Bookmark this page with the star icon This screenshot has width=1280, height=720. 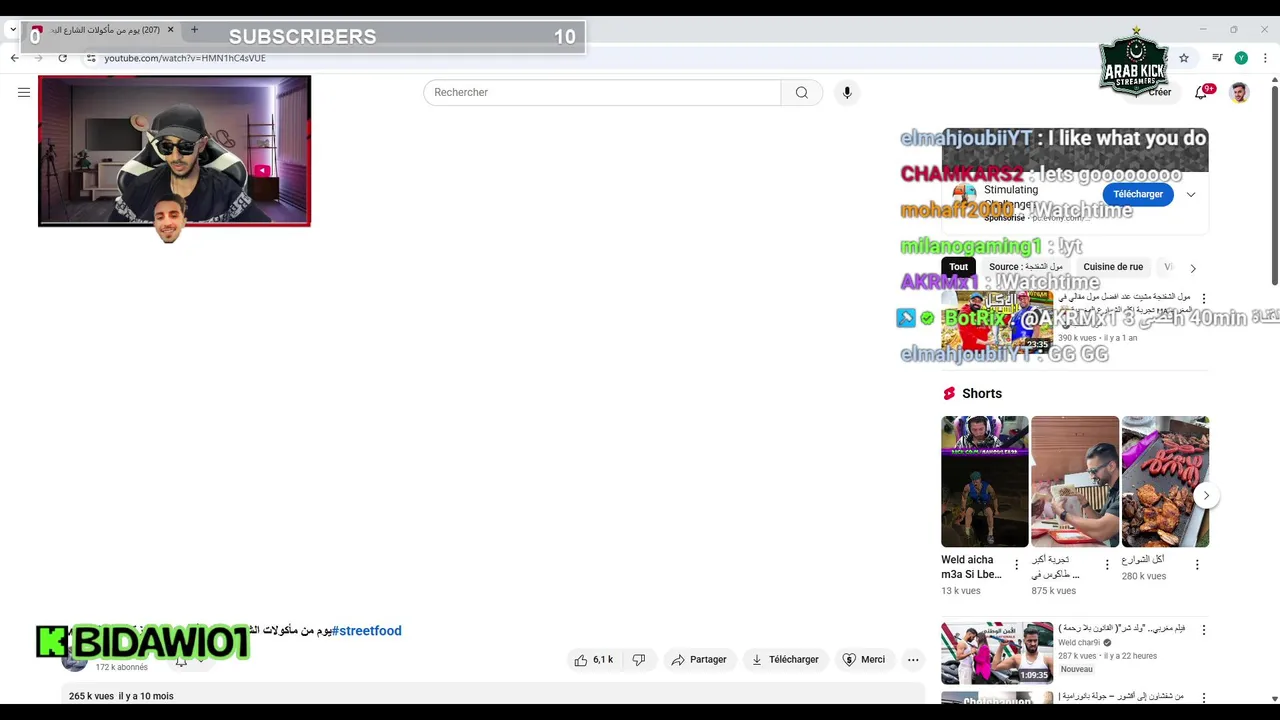click(1184, 58)
